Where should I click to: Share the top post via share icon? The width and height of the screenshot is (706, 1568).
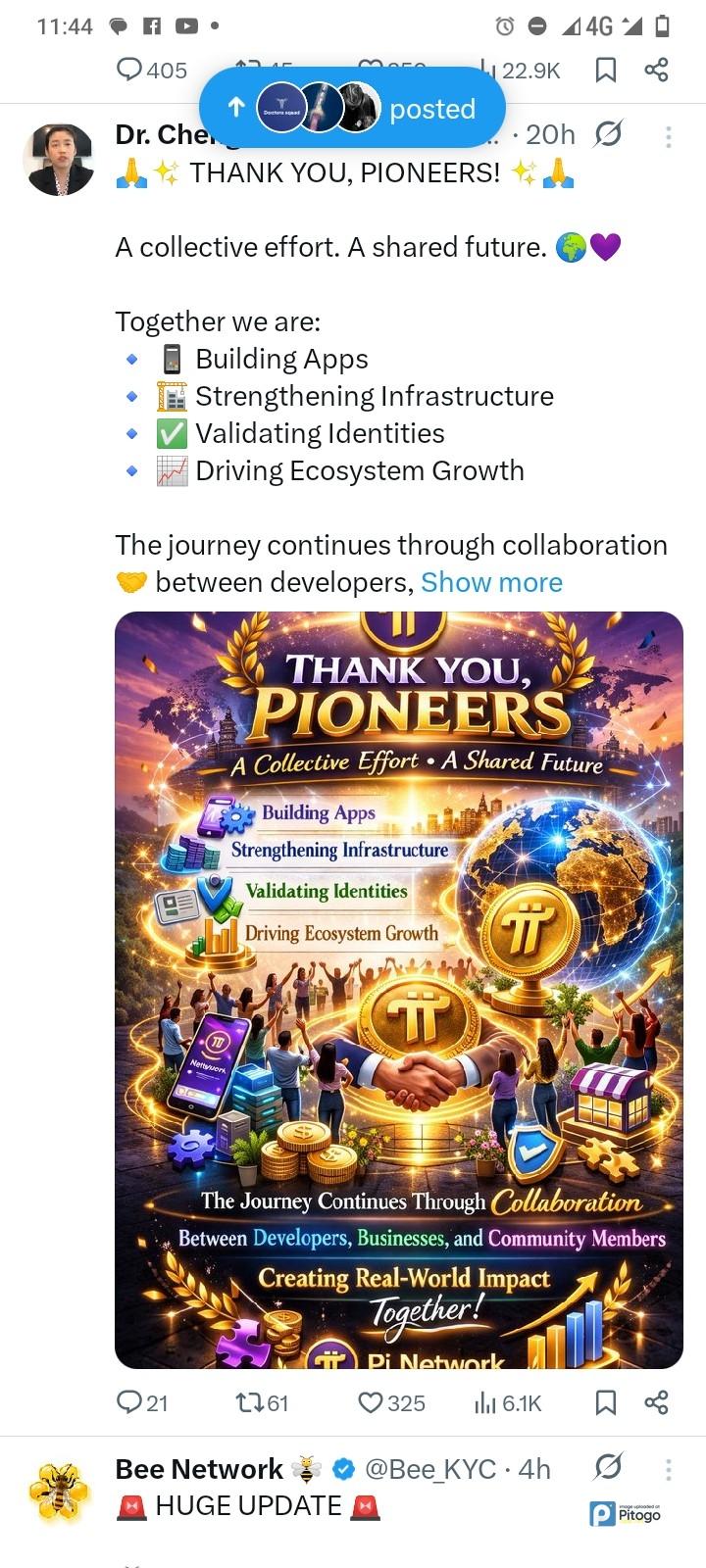tap(656, 70)
